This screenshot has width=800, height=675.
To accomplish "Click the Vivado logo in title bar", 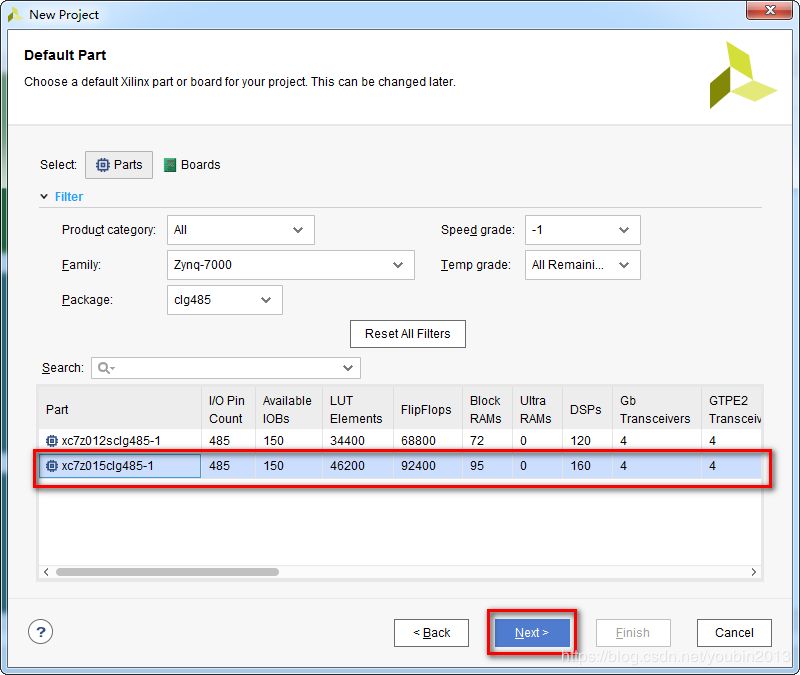I will click(15, 15).
